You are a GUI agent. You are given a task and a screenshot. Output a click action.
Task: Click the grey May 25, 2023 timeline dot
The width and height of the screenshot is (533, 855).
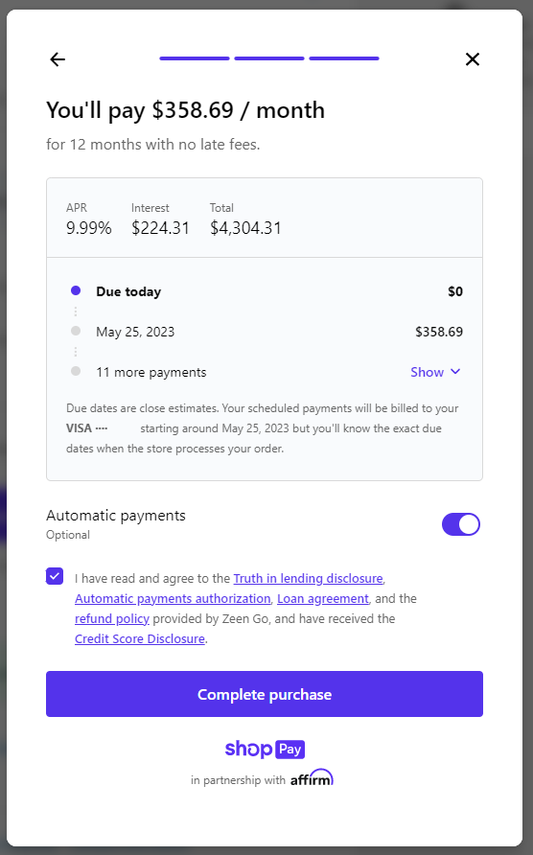(x=76, y=331)
